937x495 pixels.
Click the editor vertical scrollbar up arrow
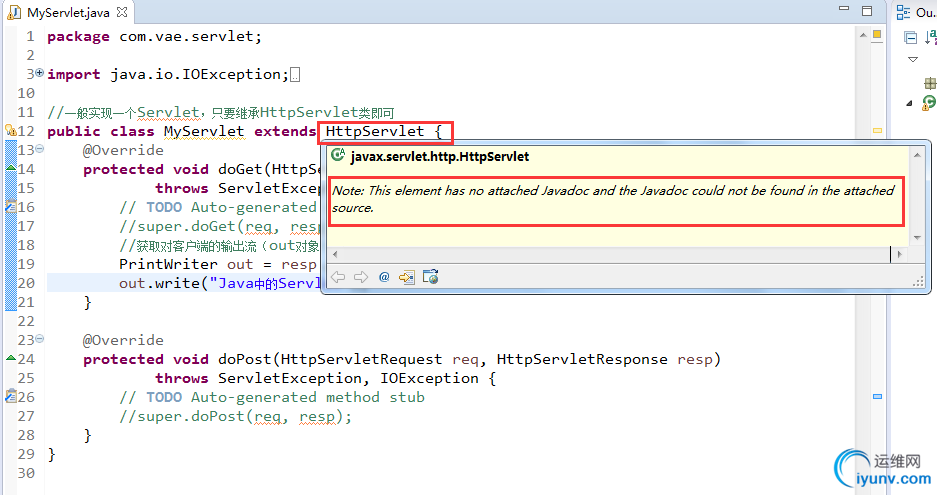point(863,35)
